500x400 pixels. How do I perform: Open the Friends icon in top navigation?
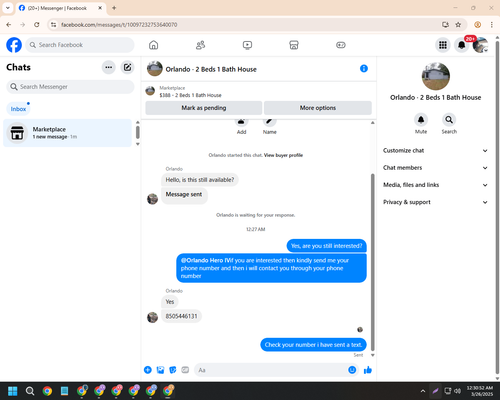tap(200, 45)
